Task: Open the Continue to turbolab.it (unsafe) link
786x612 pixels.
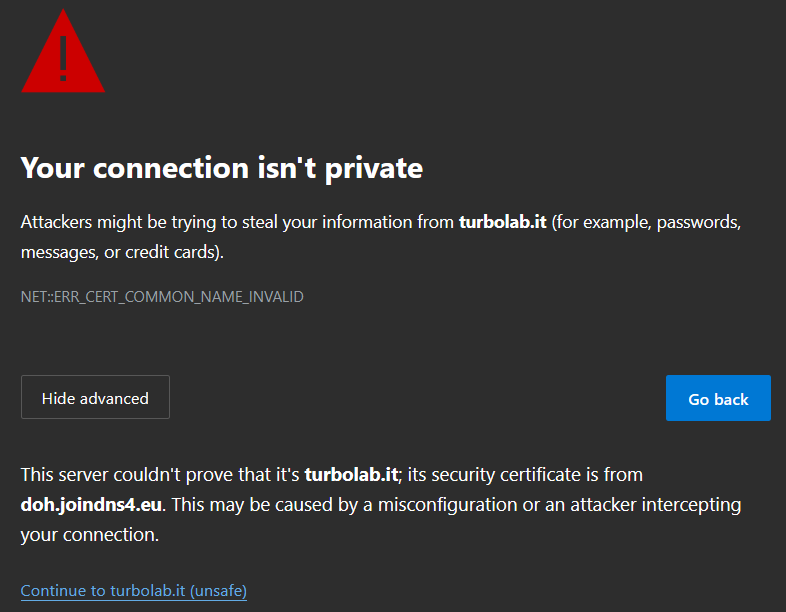Action: 133,590
